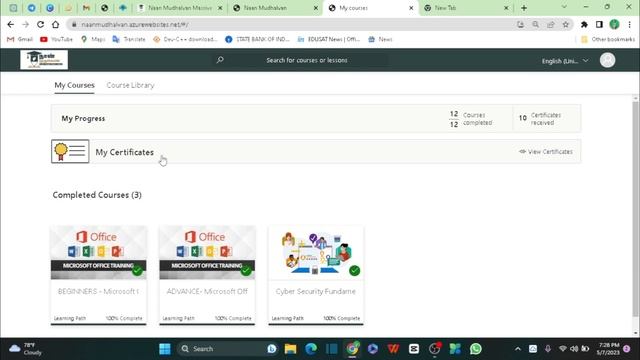
Task: Open the Extensions puzzle icon
Action: (x=584, y=24)
